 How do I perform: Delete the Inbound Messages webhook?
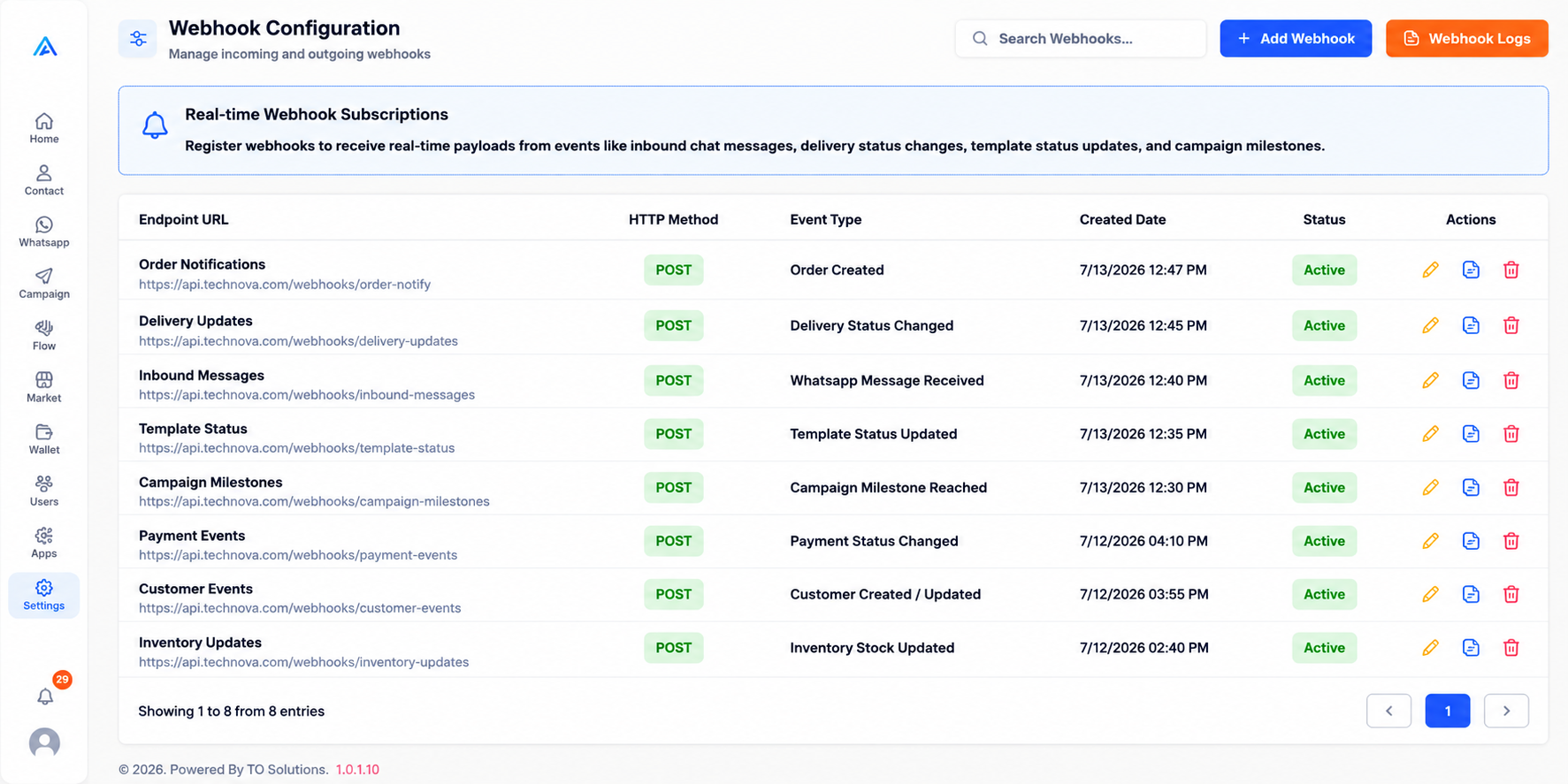1511,380
